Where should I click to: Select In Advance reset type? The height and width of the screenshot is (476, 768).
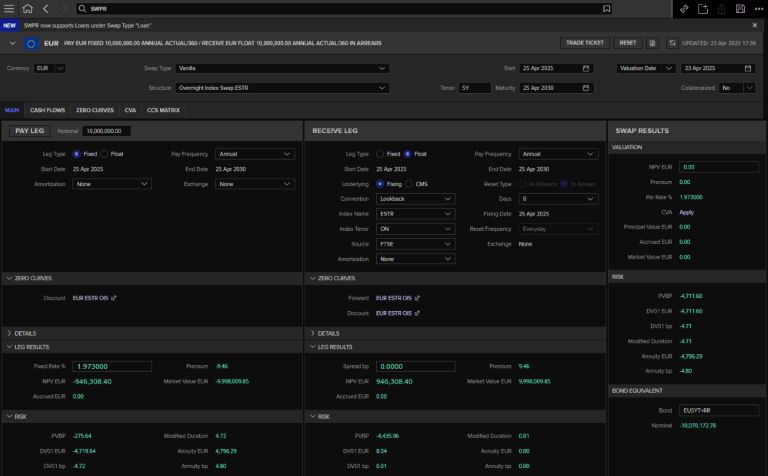[x=523, y=184]
